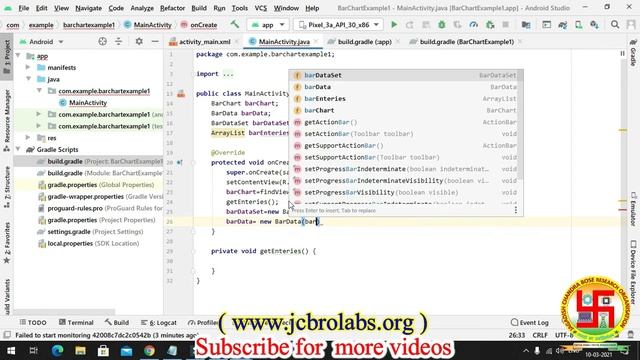Sync project with Gradle files icon
Image resolution: width=640 pixels, height=360 pixels.
click(563, 25)
